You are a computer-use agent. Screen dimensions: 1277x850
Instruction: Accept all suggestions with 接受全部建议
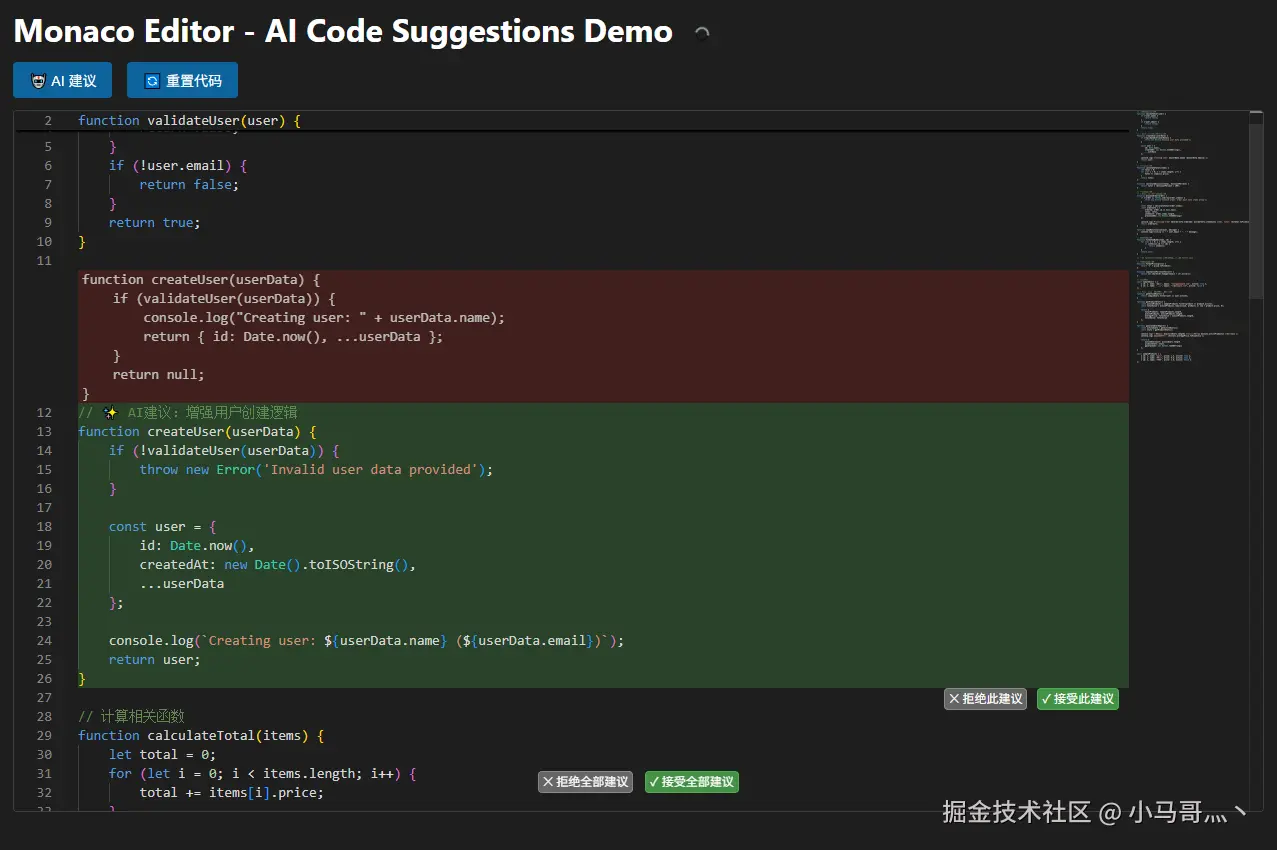coord(691,782)
